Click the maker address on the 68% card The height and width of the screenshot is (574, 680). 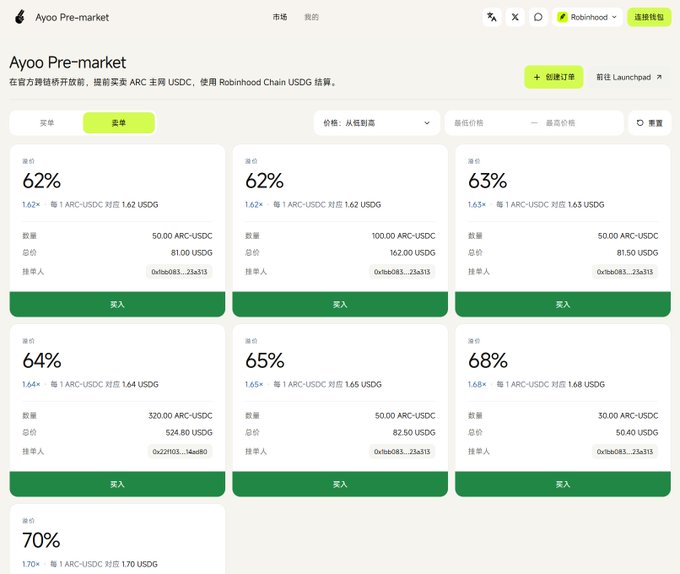[x=625, y=452]
